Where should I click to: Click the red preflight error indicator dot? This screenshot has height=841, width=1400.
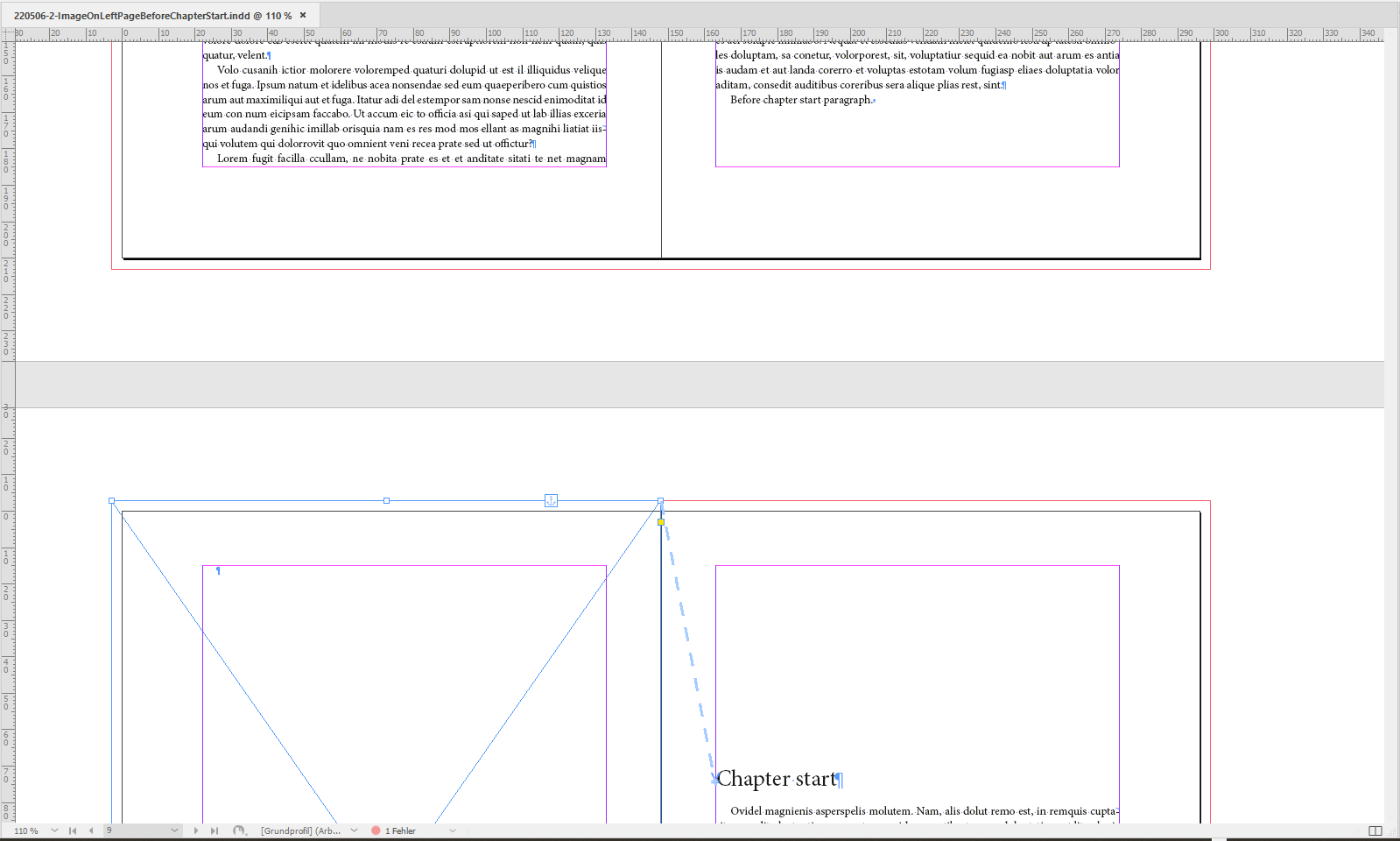pyautogui.click(x=376, y=830)
